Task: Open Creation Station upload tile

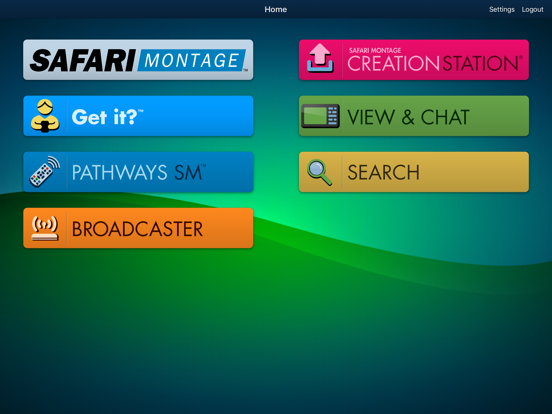Action: [414, 60]
